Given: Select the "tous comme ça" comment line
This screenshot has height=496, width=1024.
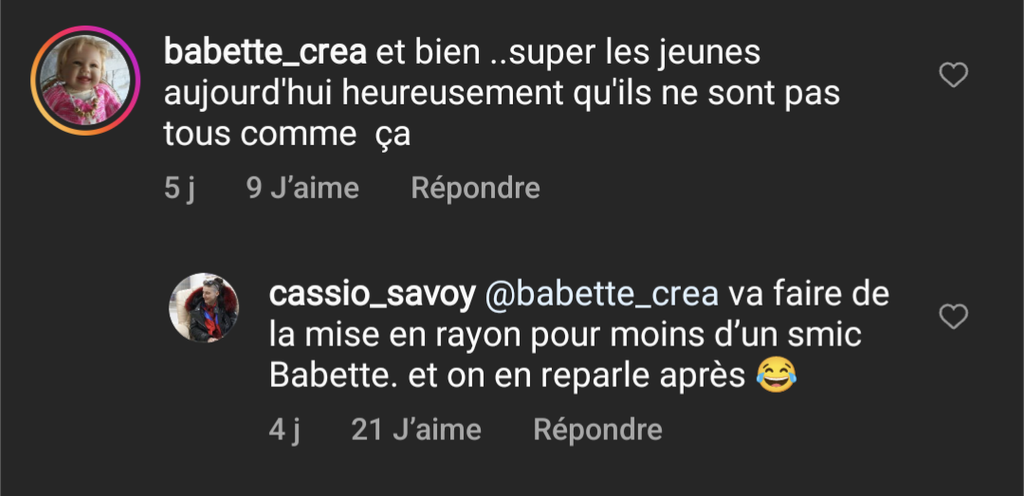Looking at the screenshot, I should point(287,135).
